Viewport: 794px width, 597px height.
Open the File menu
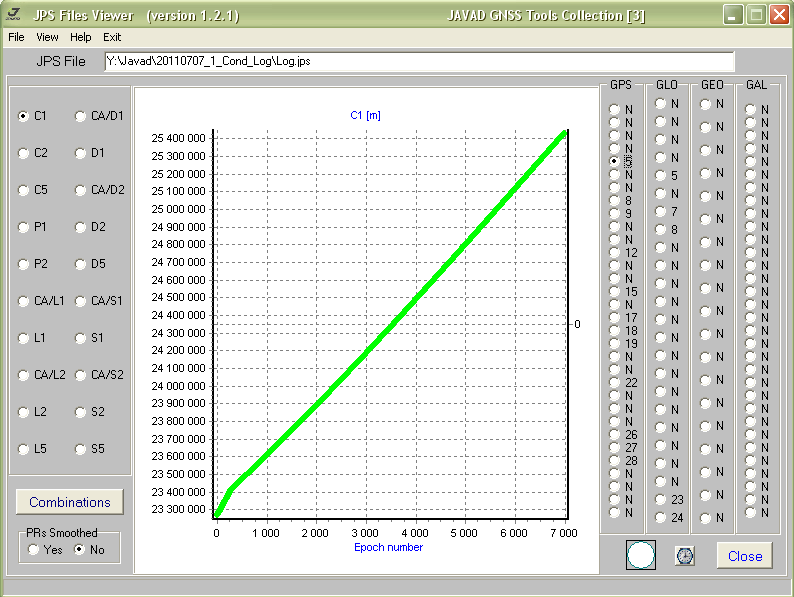click(x=16, y=37)
